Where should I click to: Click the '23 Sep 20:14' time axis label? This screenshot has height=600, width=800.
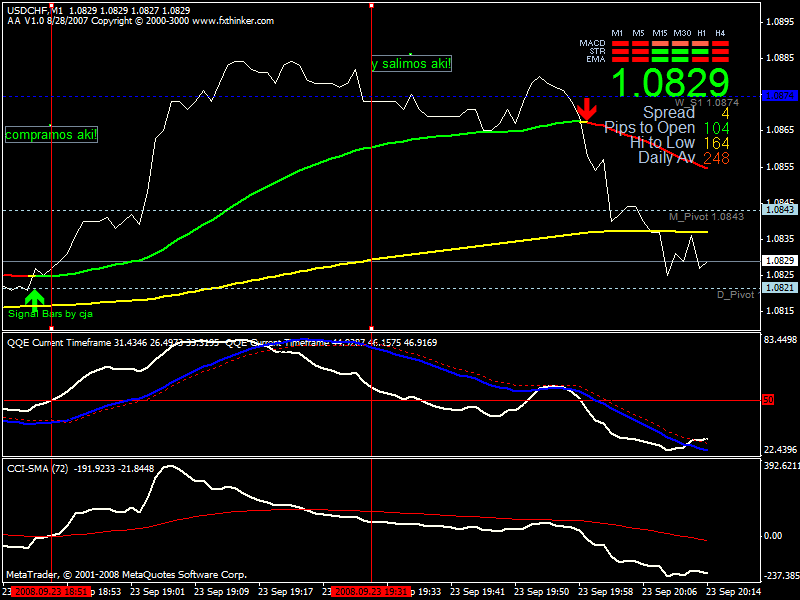click(x=734, y=592)
